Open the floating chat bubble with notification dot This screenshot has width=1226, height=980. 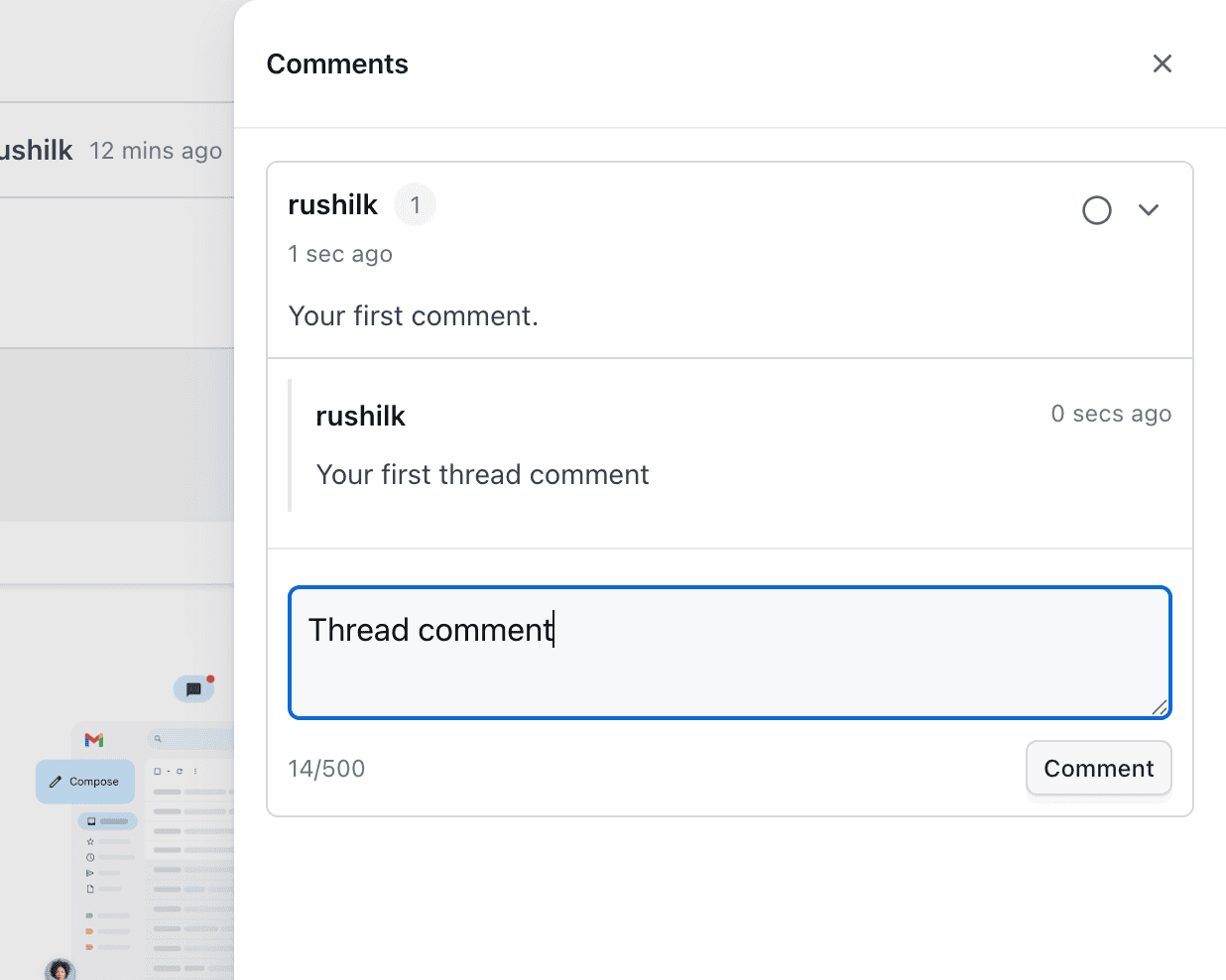pos(193,689)
